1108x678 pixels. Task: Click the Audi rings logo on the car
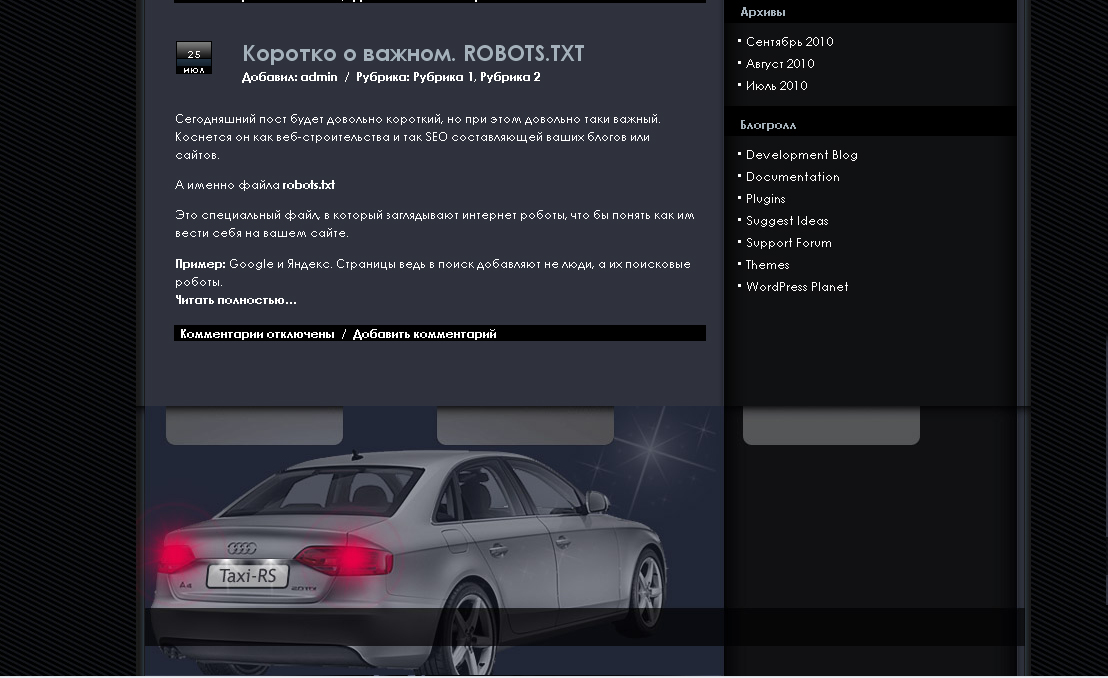coord(242,548)
